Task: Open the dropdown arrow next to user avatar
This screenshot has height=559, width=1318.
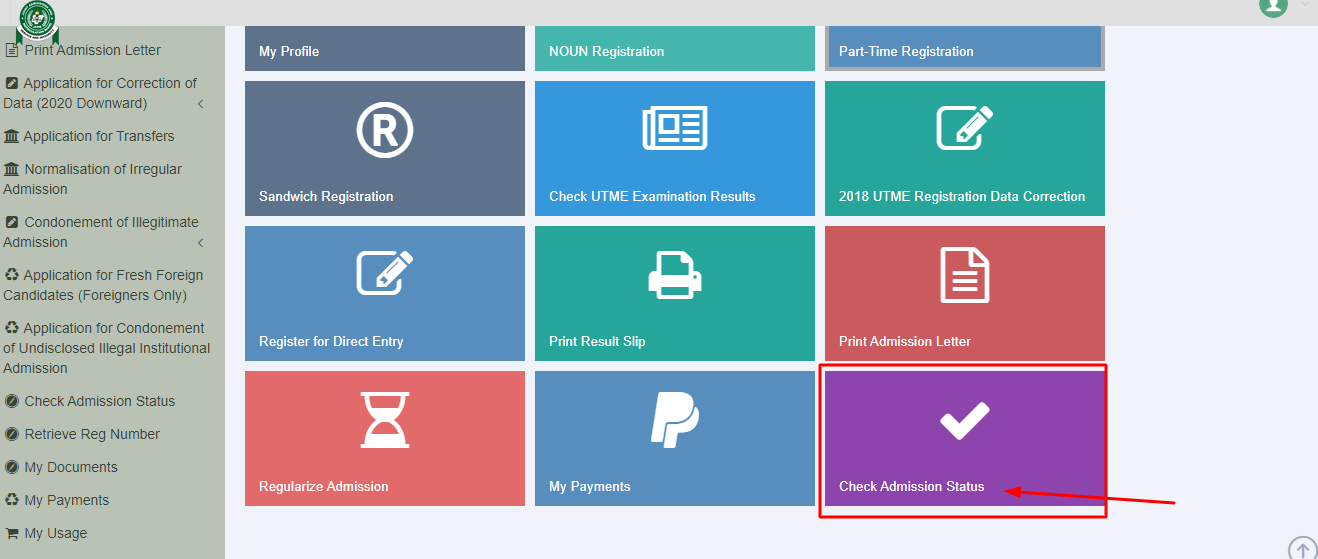Action: click(x=1305, y=4)
